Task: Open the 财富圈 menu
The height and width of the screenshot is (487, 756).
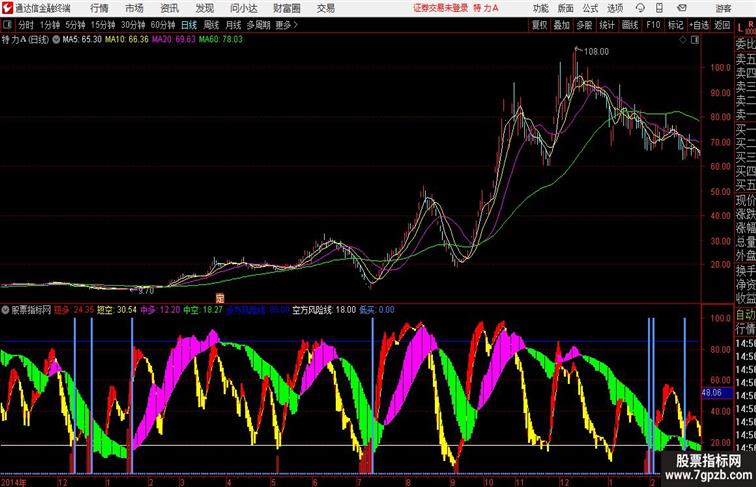Action: point(286,8)
